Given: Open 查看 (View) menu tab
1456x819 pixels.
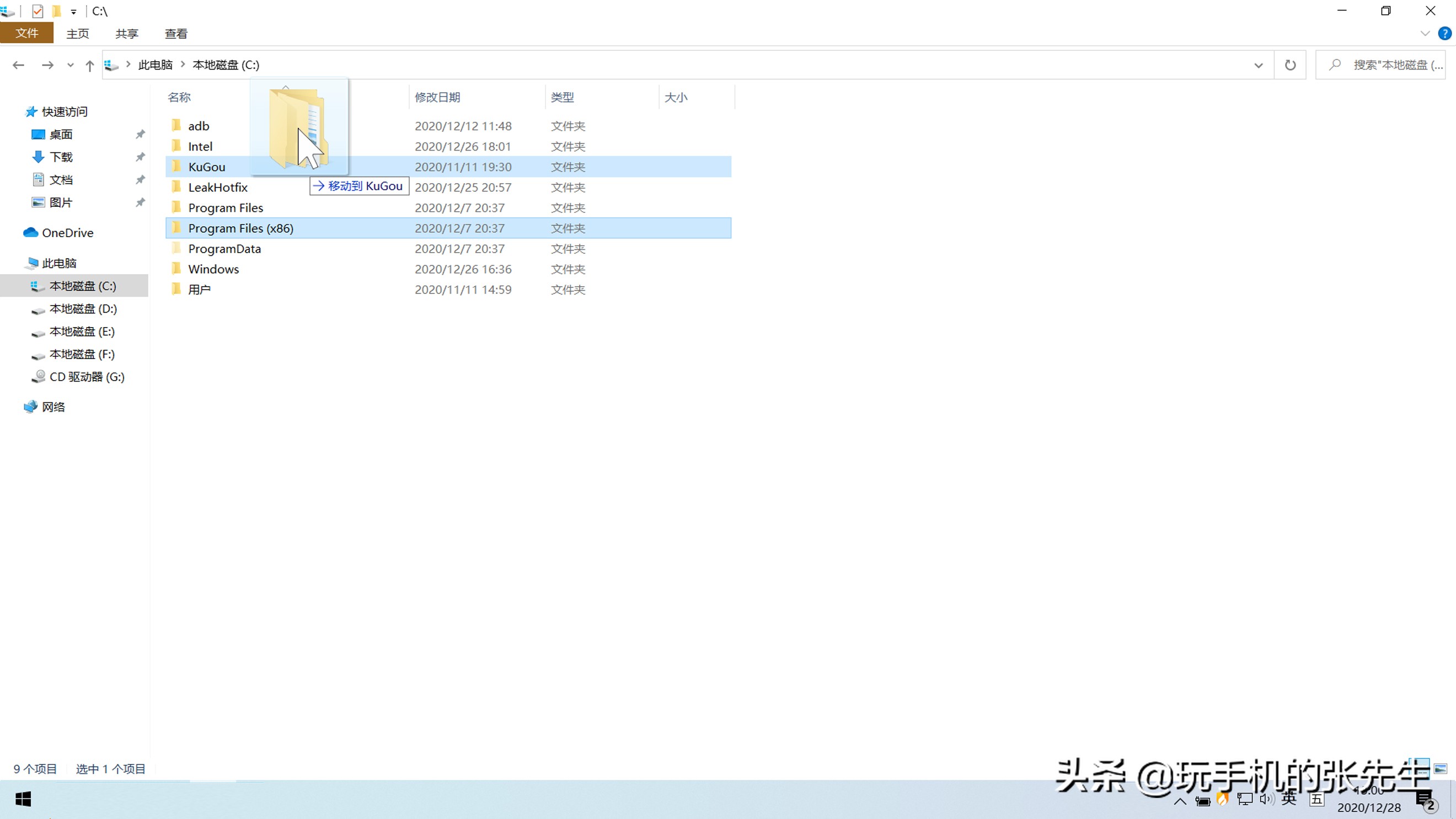Looking at the screenshot, I should (176, 33).
